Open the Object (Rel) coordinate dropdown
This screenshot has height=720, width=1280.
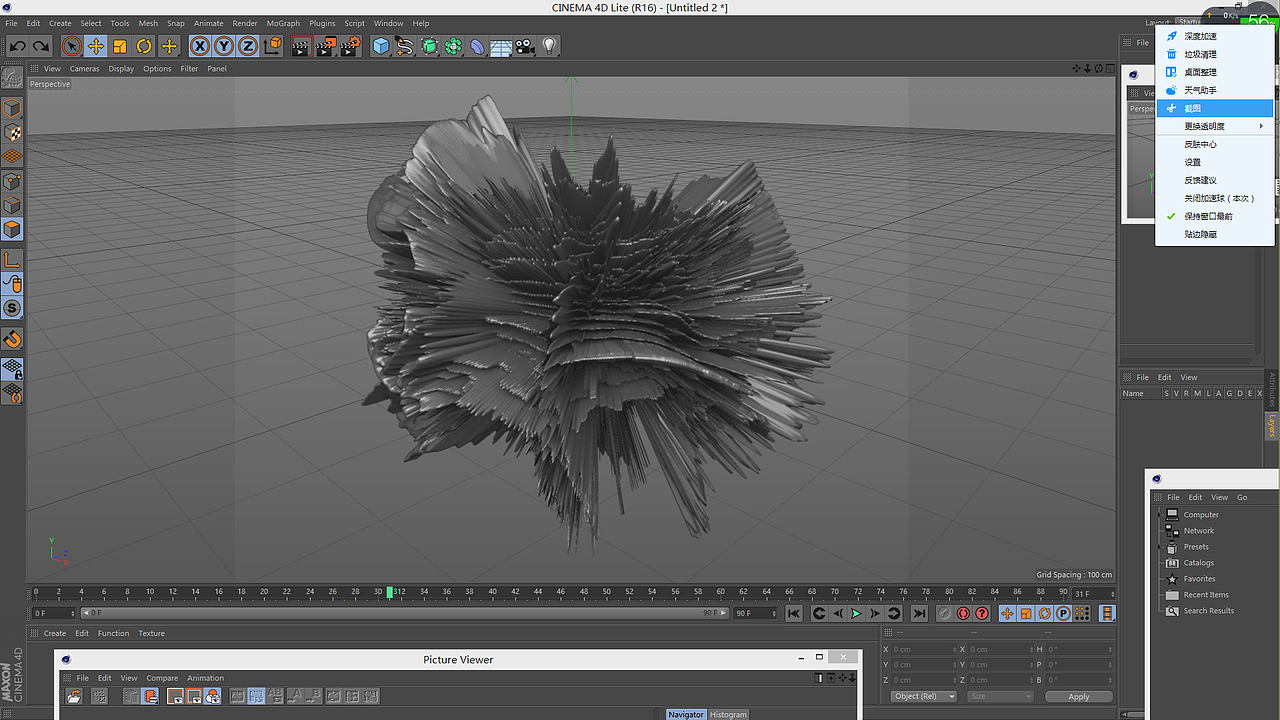coord(922,696)
